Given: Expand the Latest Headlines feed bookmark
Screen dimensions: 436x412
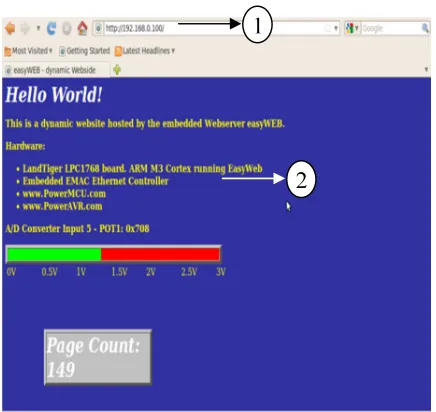Looking at the screenshot, I should 145,51.
